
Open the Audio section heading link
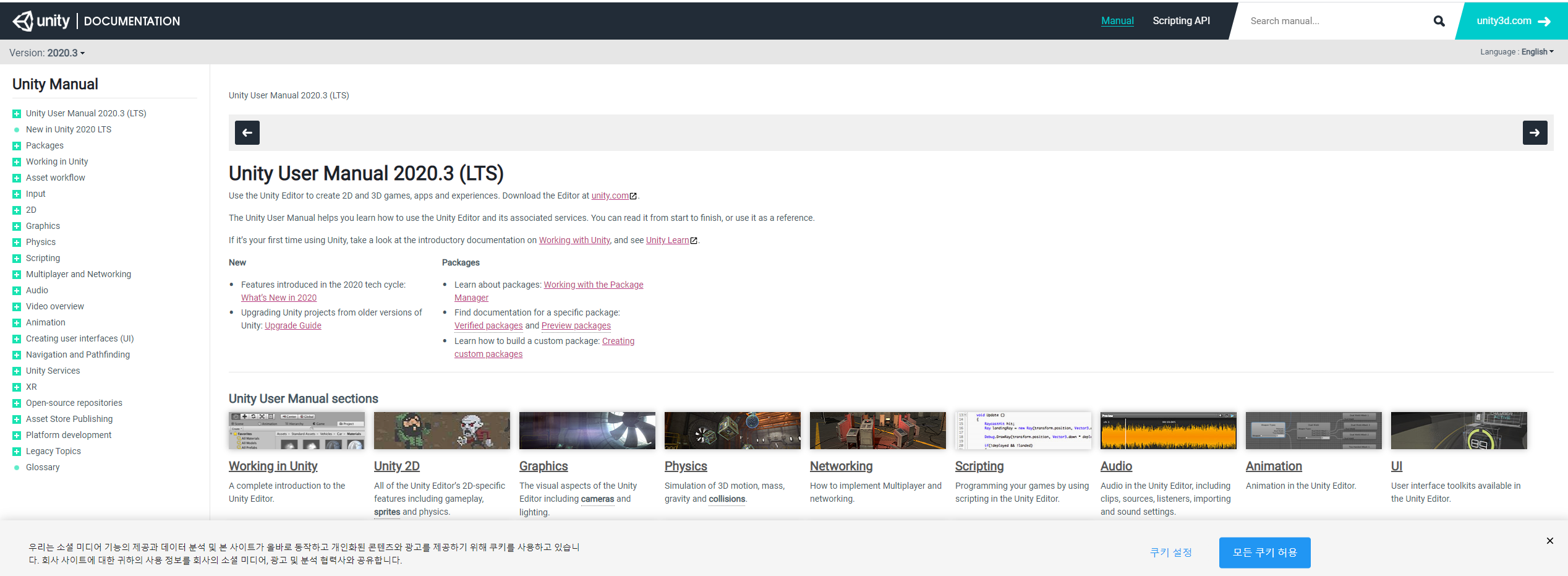point(1116,466)
